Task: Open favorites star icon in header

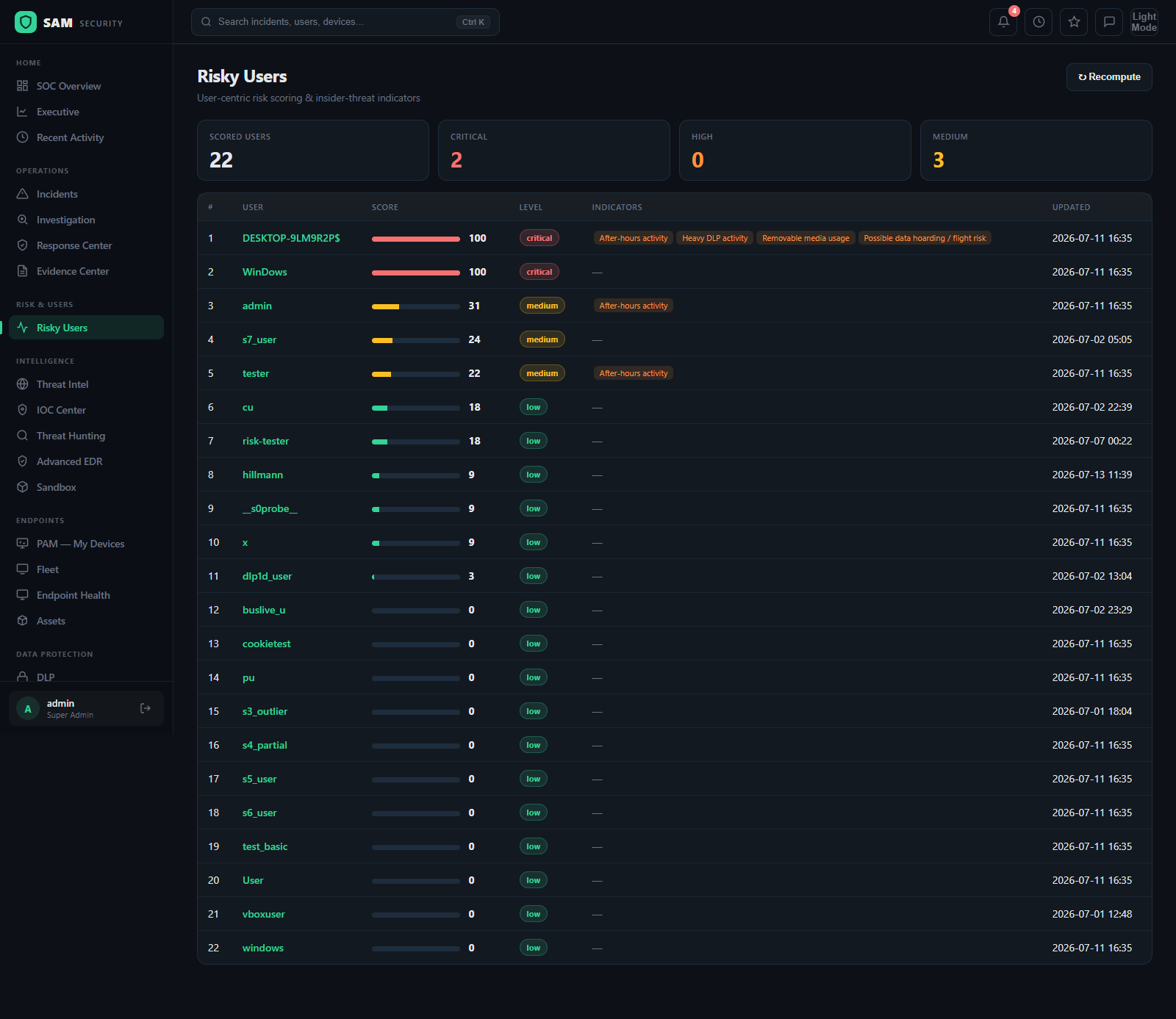Action: (1074, 22)
